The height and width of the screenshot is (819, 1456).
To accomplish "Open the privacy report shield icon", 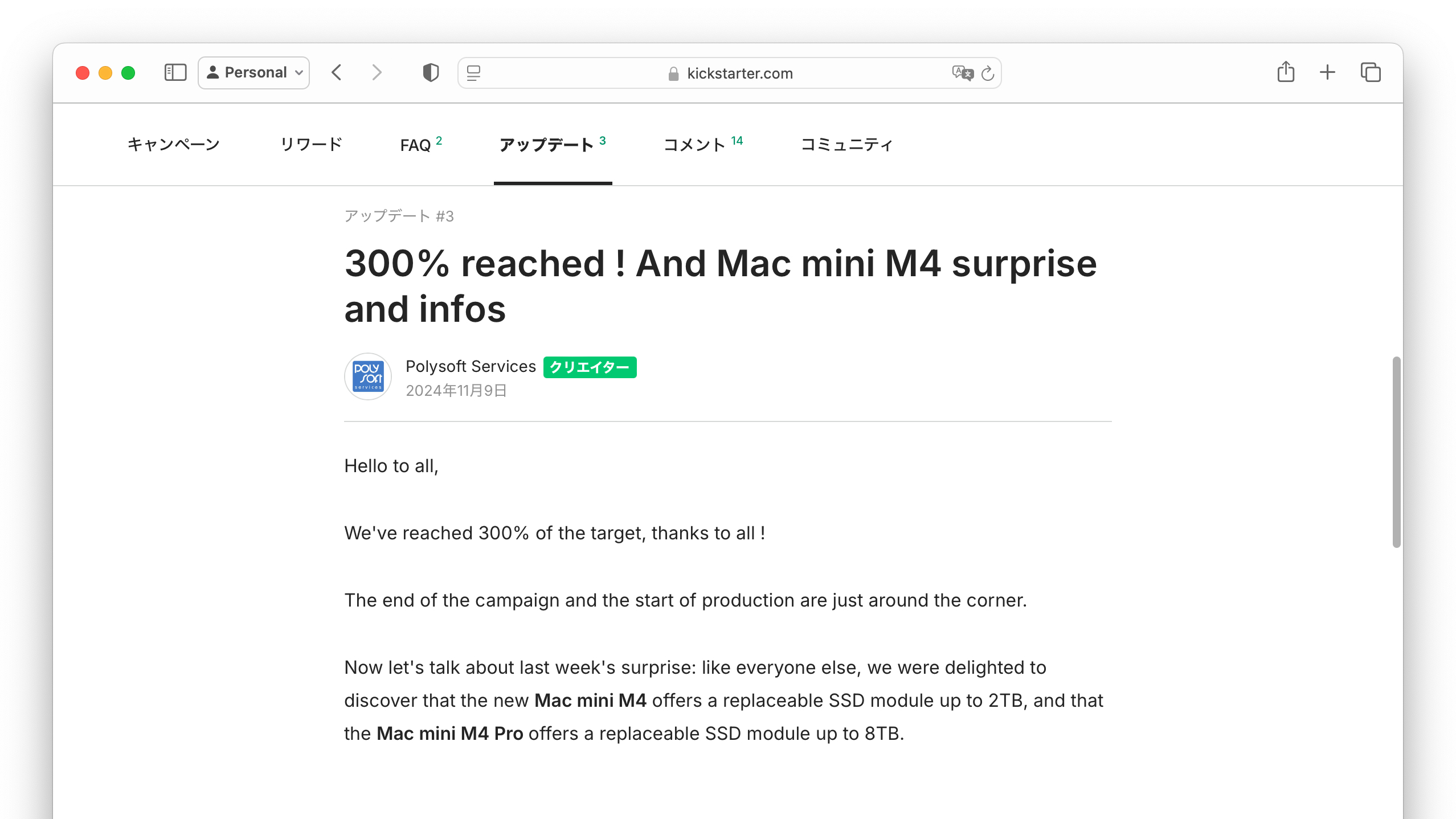I will 431,72.
